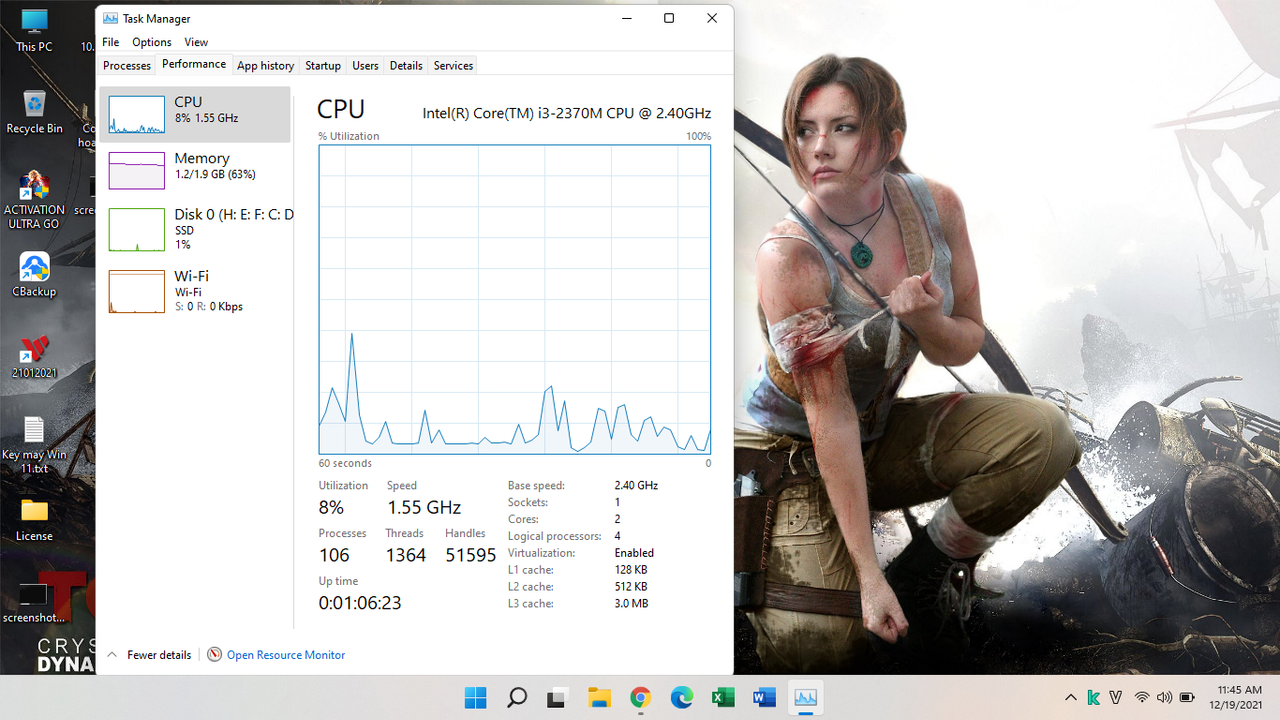Switch to the Processes tab
This screenshot has height=720, width=1280.
(126, 64)
